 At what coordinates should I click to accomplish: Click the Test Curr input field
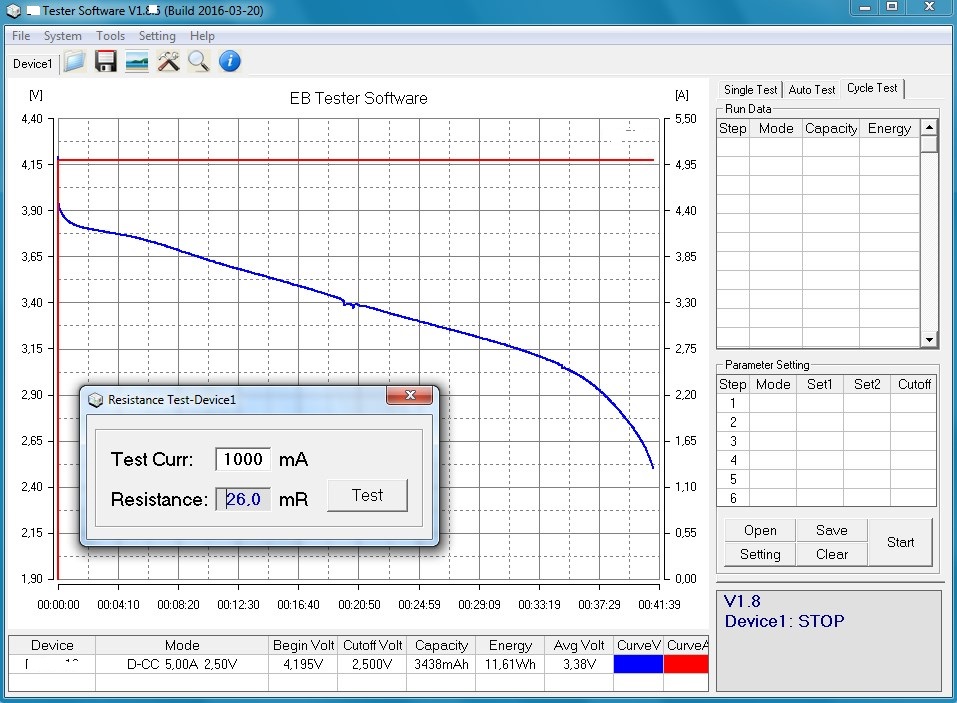point(243,459)
